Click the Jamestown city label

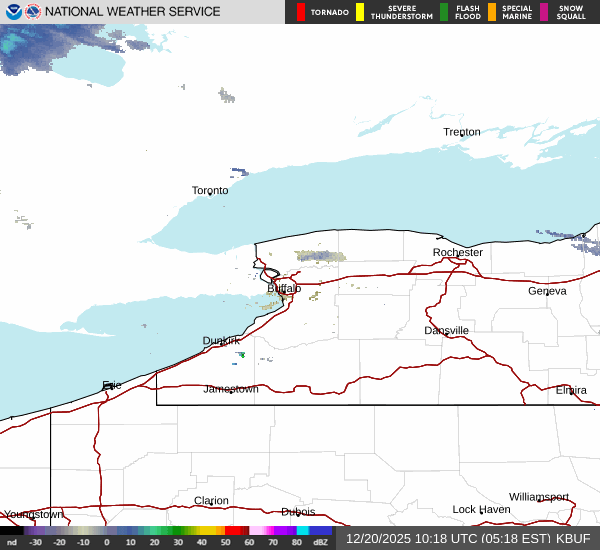coord(231,389)
